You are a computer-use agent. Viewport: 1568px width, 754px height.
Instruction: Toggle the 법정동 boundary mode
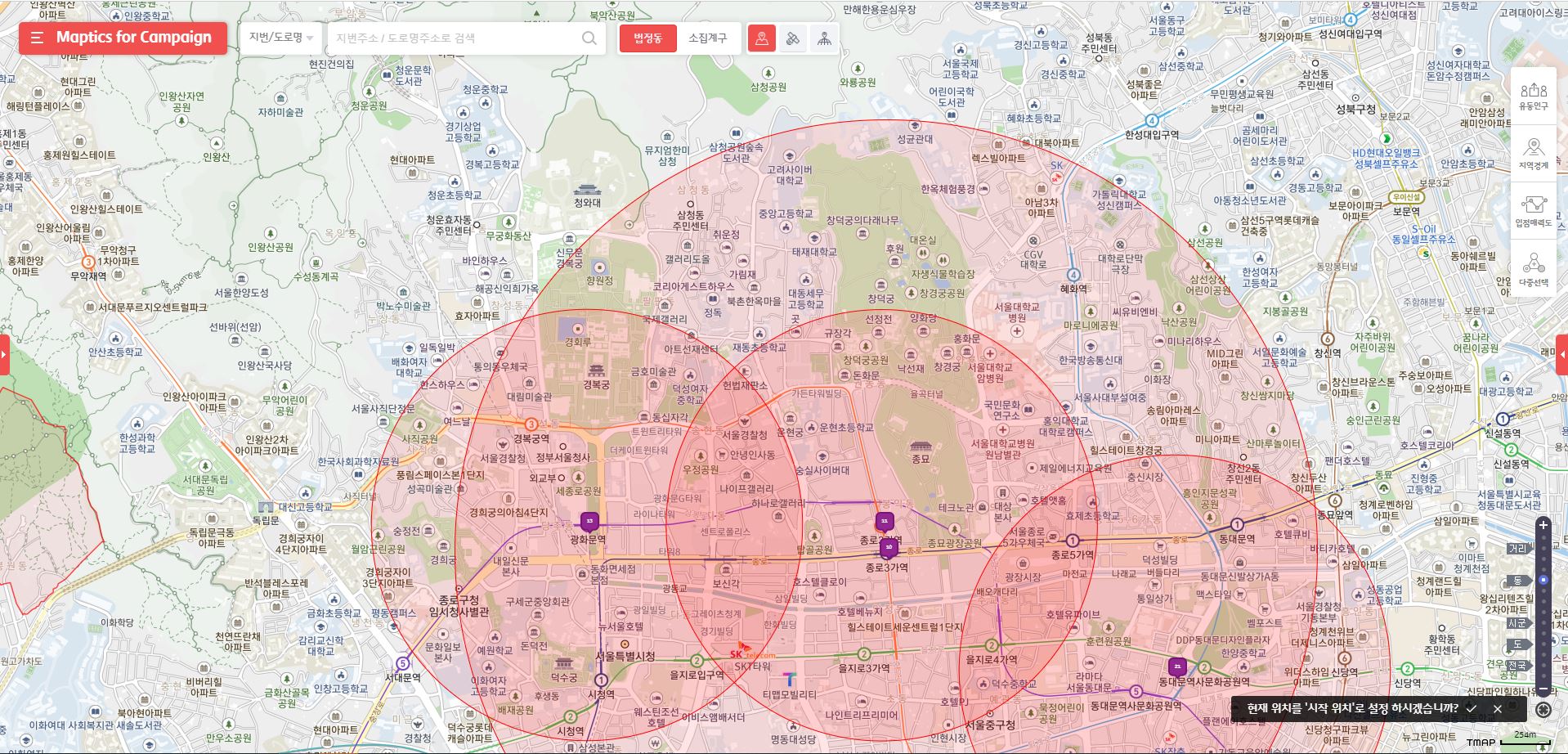coord(647,38)
